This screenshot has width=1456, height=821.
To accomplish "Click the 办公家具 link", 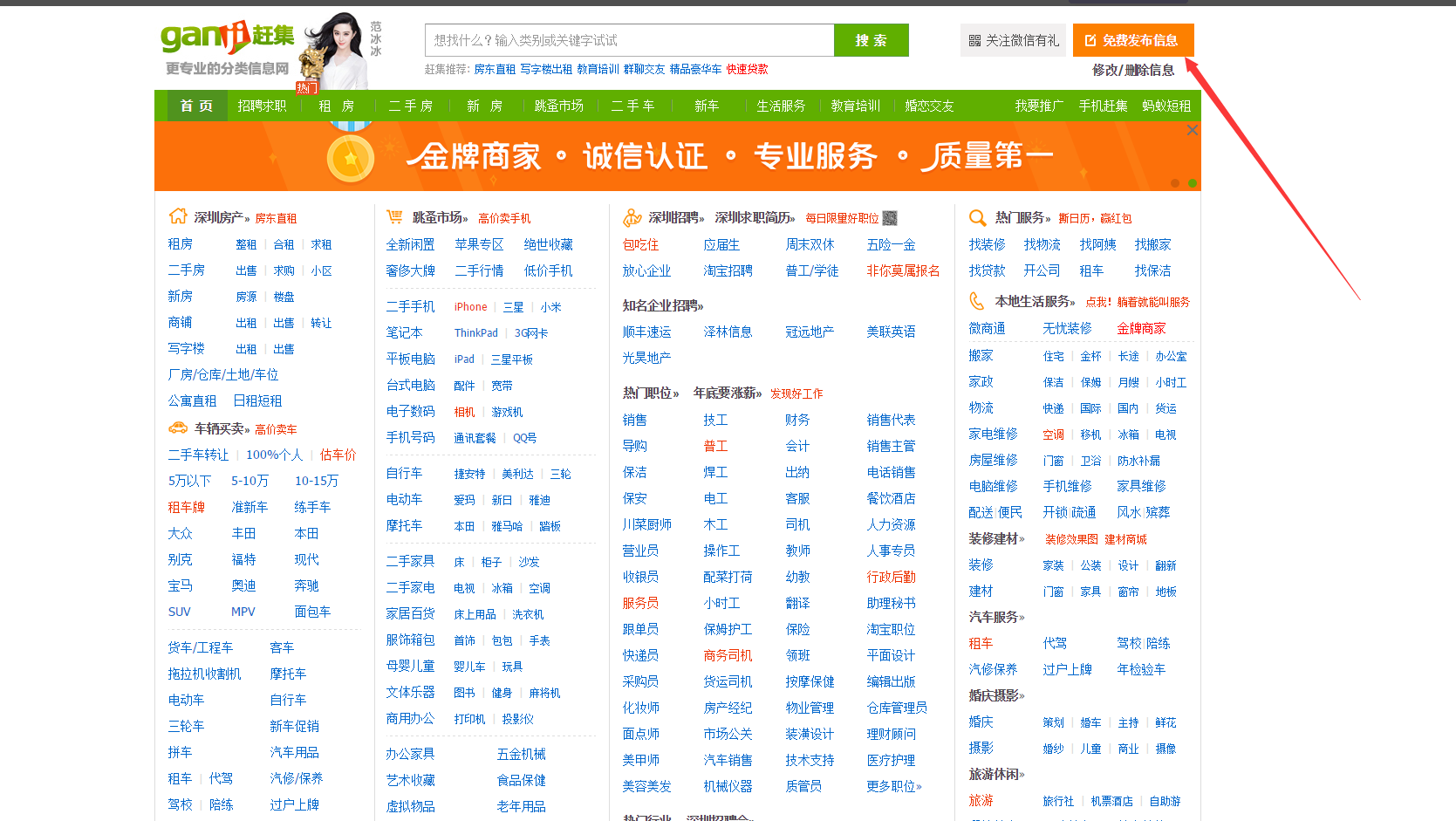I will pyautogui.click(x=410, y=755).
